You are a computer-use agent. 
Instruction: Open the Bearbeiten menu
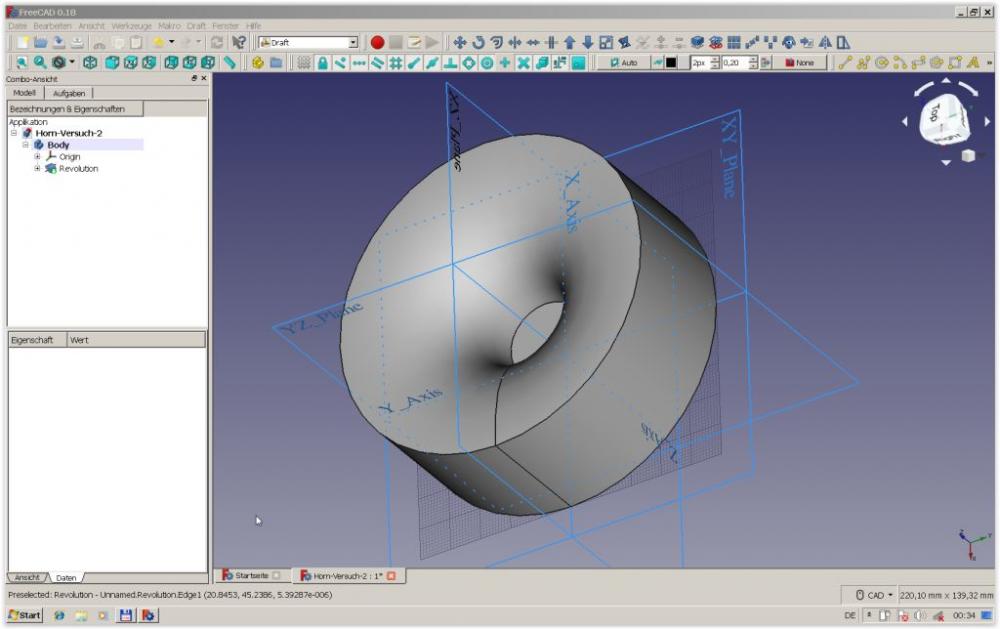(x=52, y=26)
